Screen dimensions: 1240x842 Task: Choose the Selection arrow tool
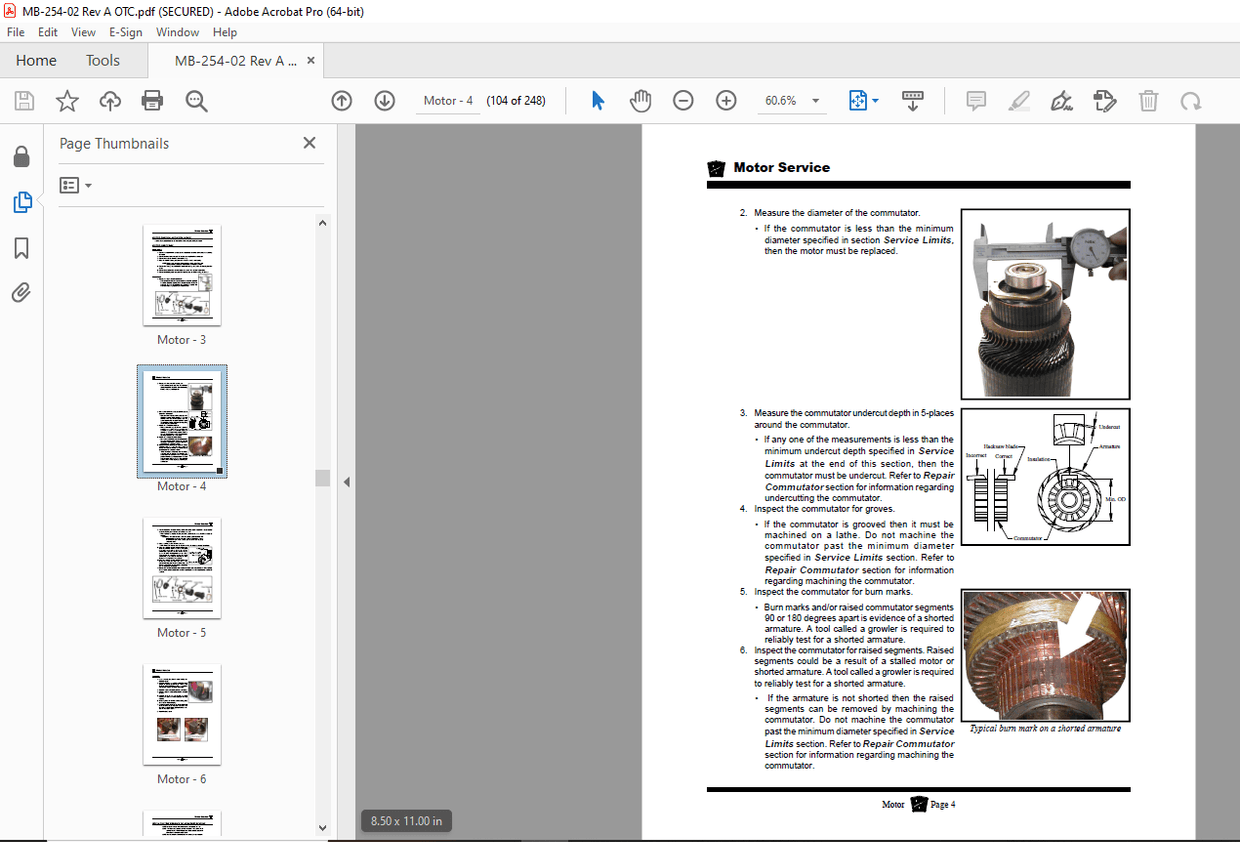(x=598, y=101)
